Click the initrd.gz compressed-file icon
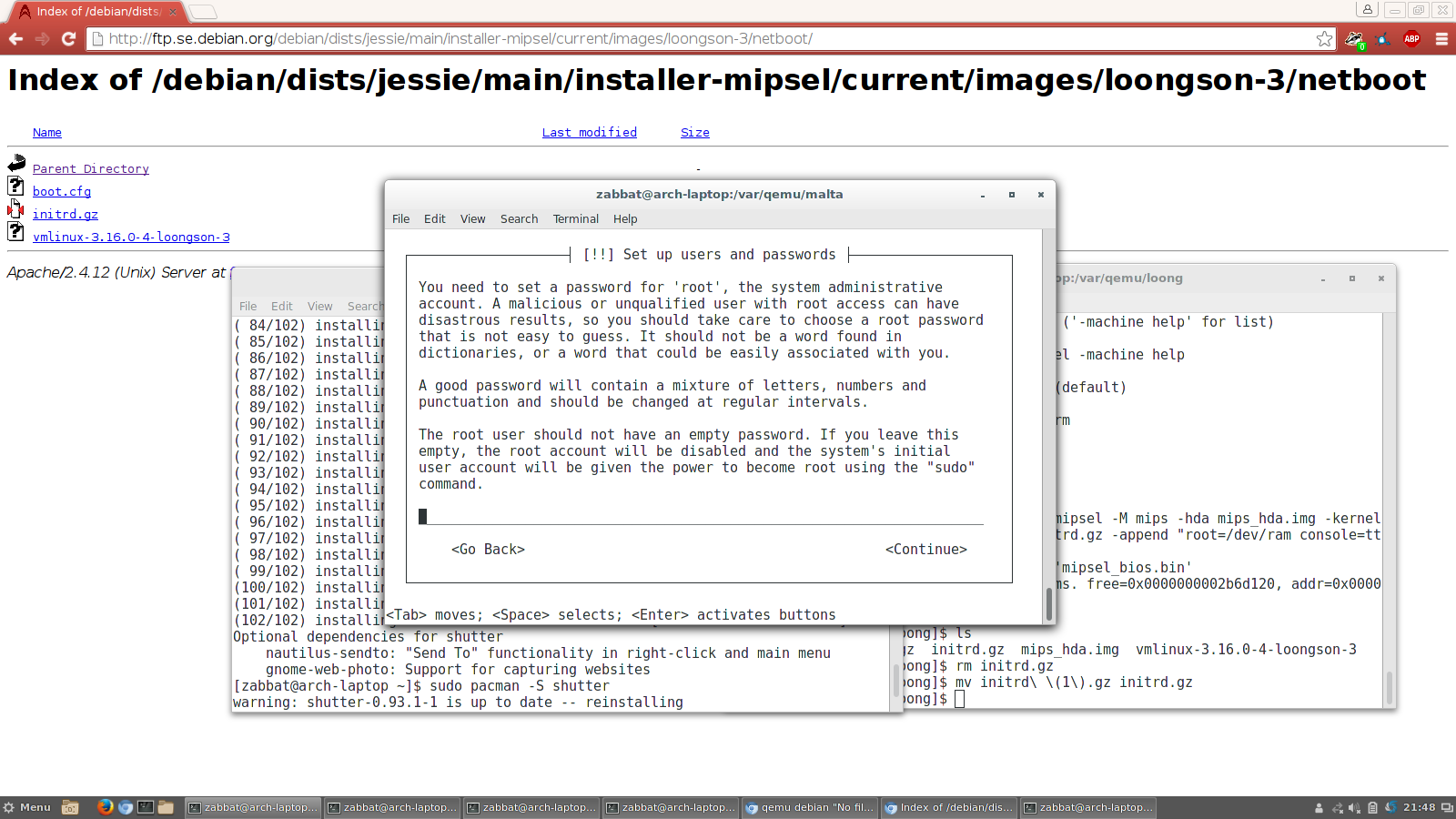The image size is (1456, 819). pos(16,209)
